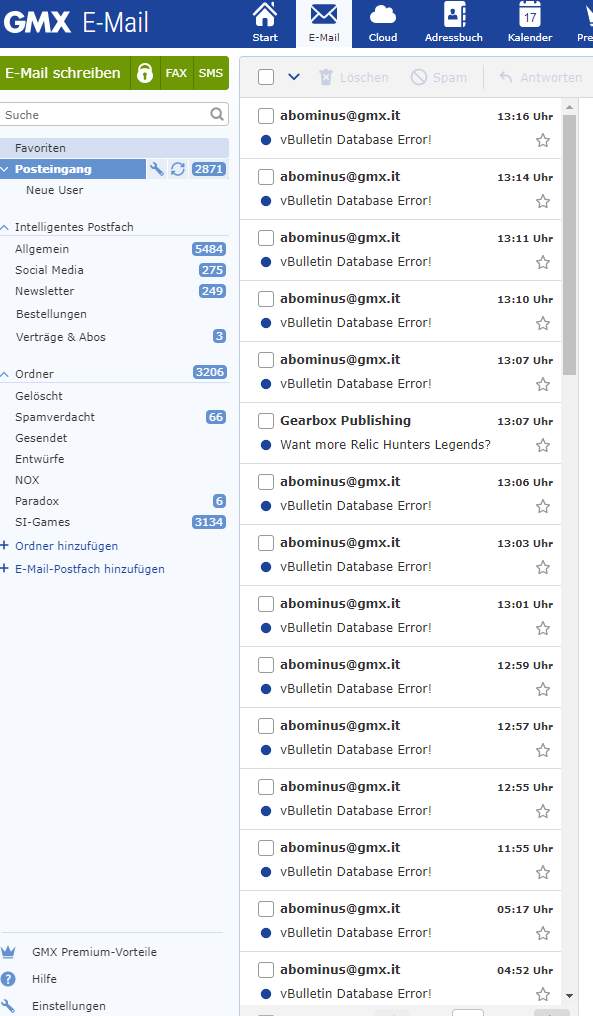The image size is (593, 1016).
Task: Star the 13:06 Uhr email
Action: pos(543,506)
